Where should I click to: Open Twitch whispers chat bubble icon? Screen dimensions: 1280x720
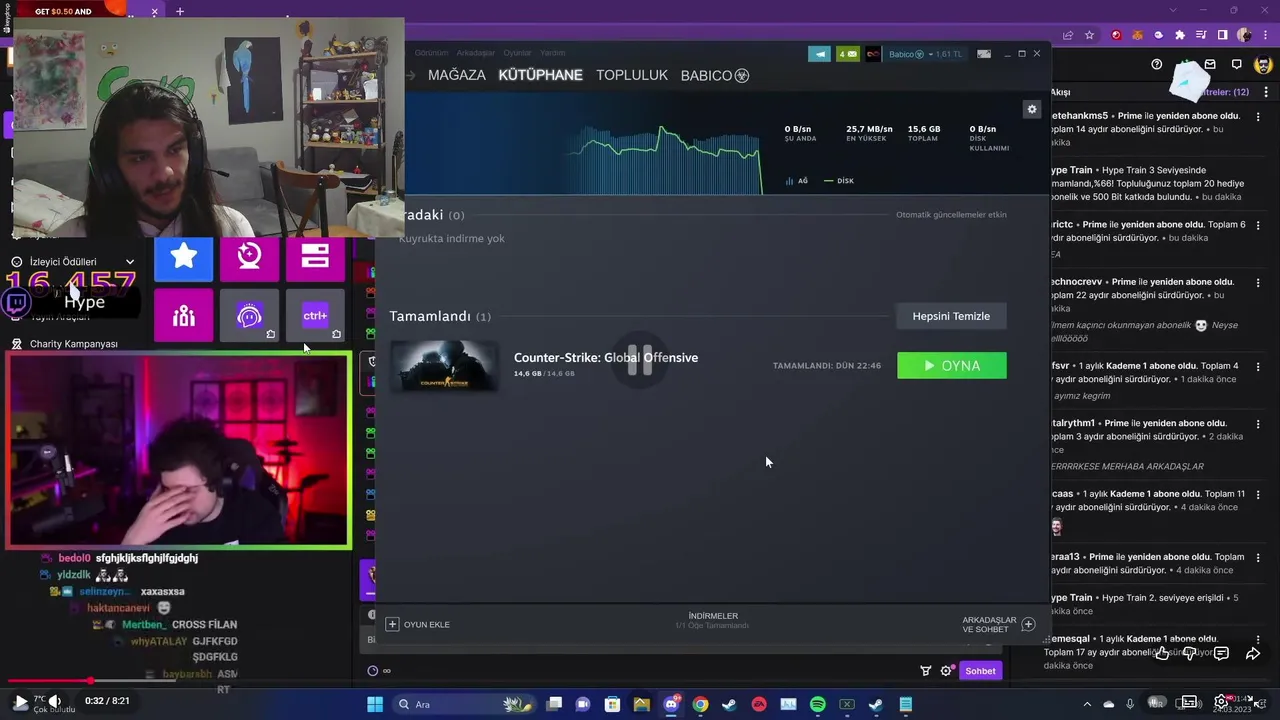pyautogui.click(x=1237, y=64)
